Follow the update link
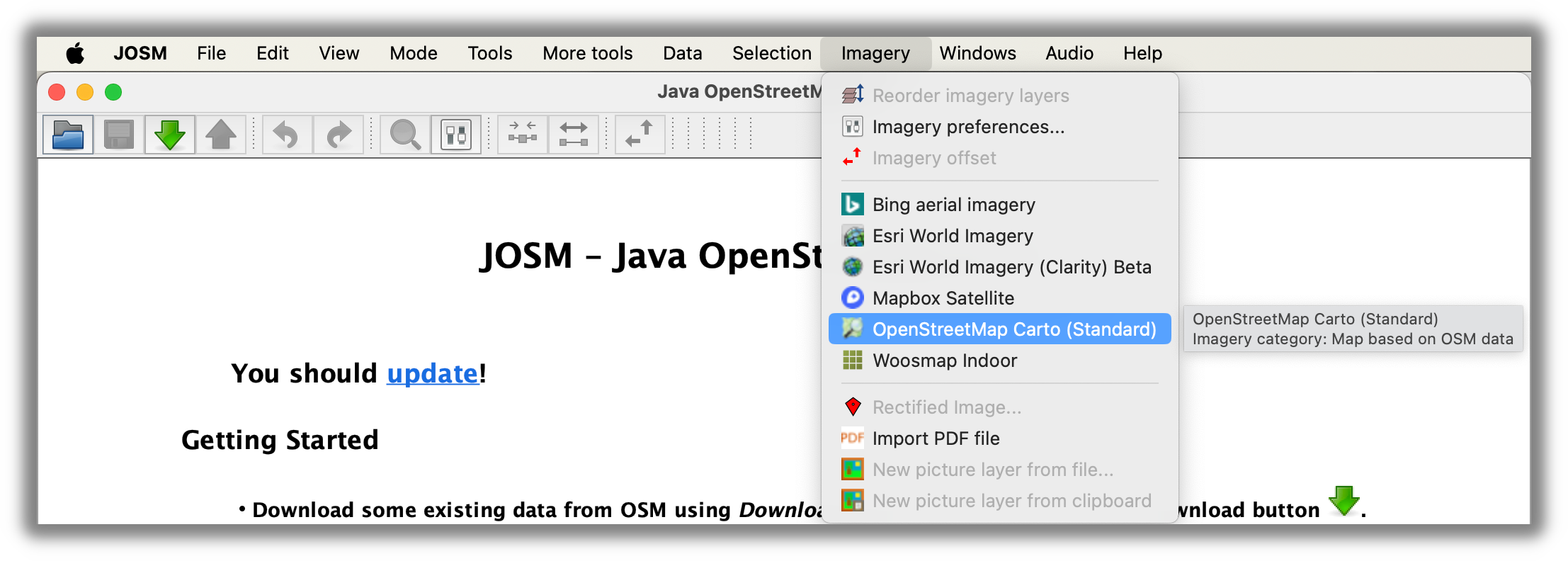The height and width of the screenshot is (561, 1568). 433,373
